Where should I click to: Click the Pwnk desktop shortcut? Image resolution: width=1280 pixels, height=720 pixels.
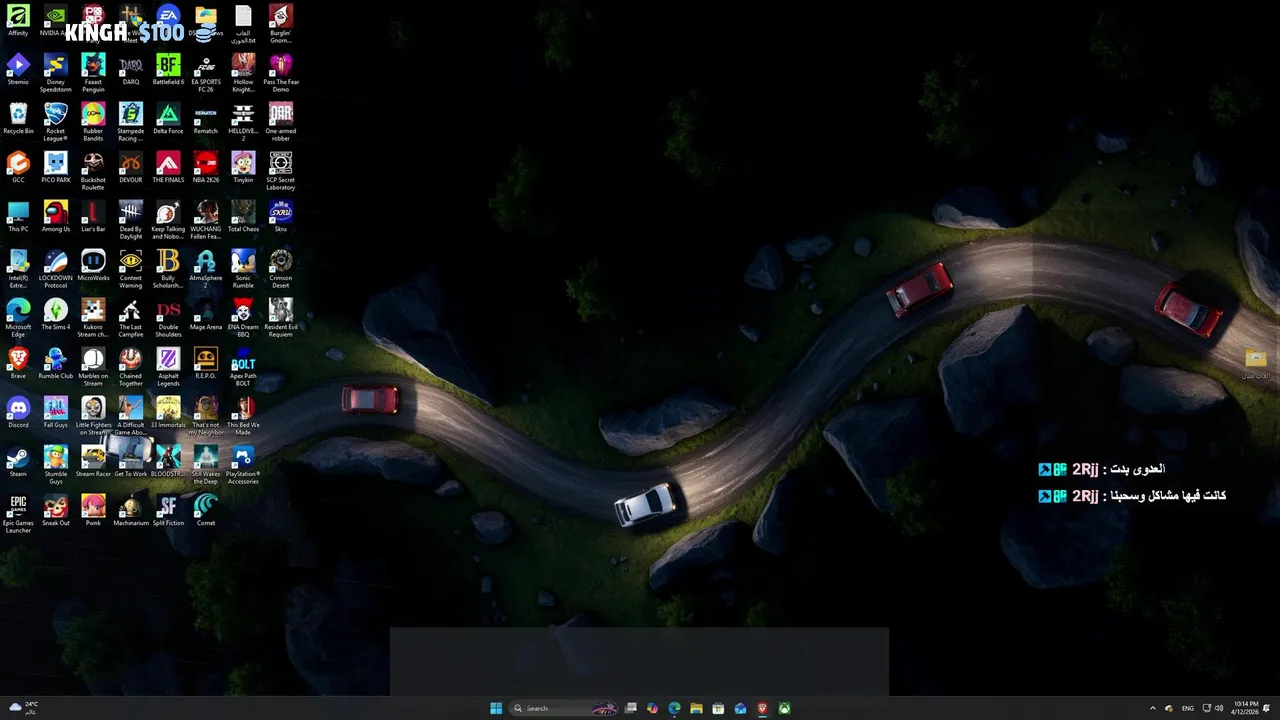point(93,510)
